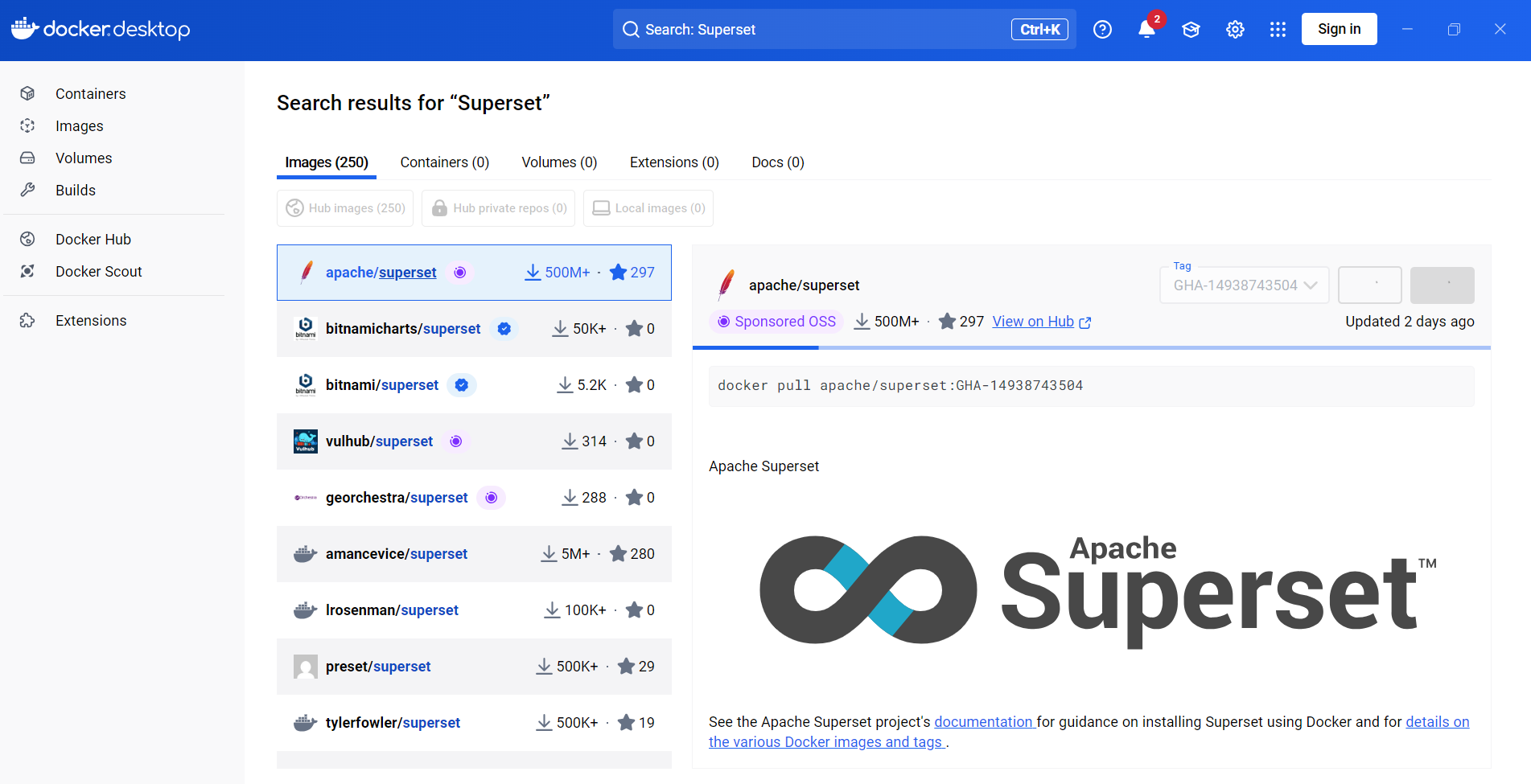This screenshot has height=784, width=1531.
Task: Open the Extensions marketplace
Action: click(91, 320)
